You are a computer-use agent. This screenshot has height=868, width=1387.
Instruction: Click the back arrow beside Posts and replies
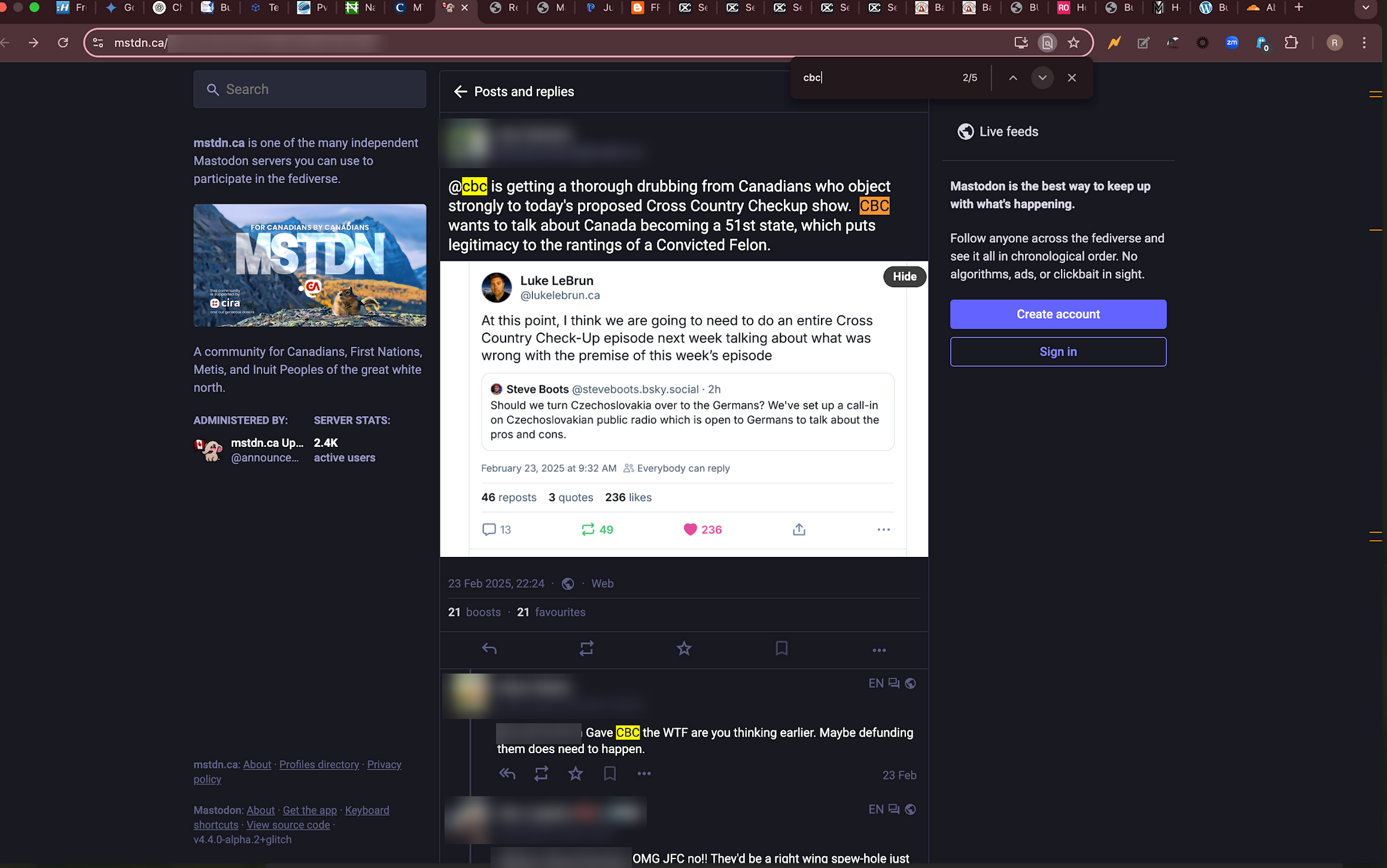click(x=460, y=92)
